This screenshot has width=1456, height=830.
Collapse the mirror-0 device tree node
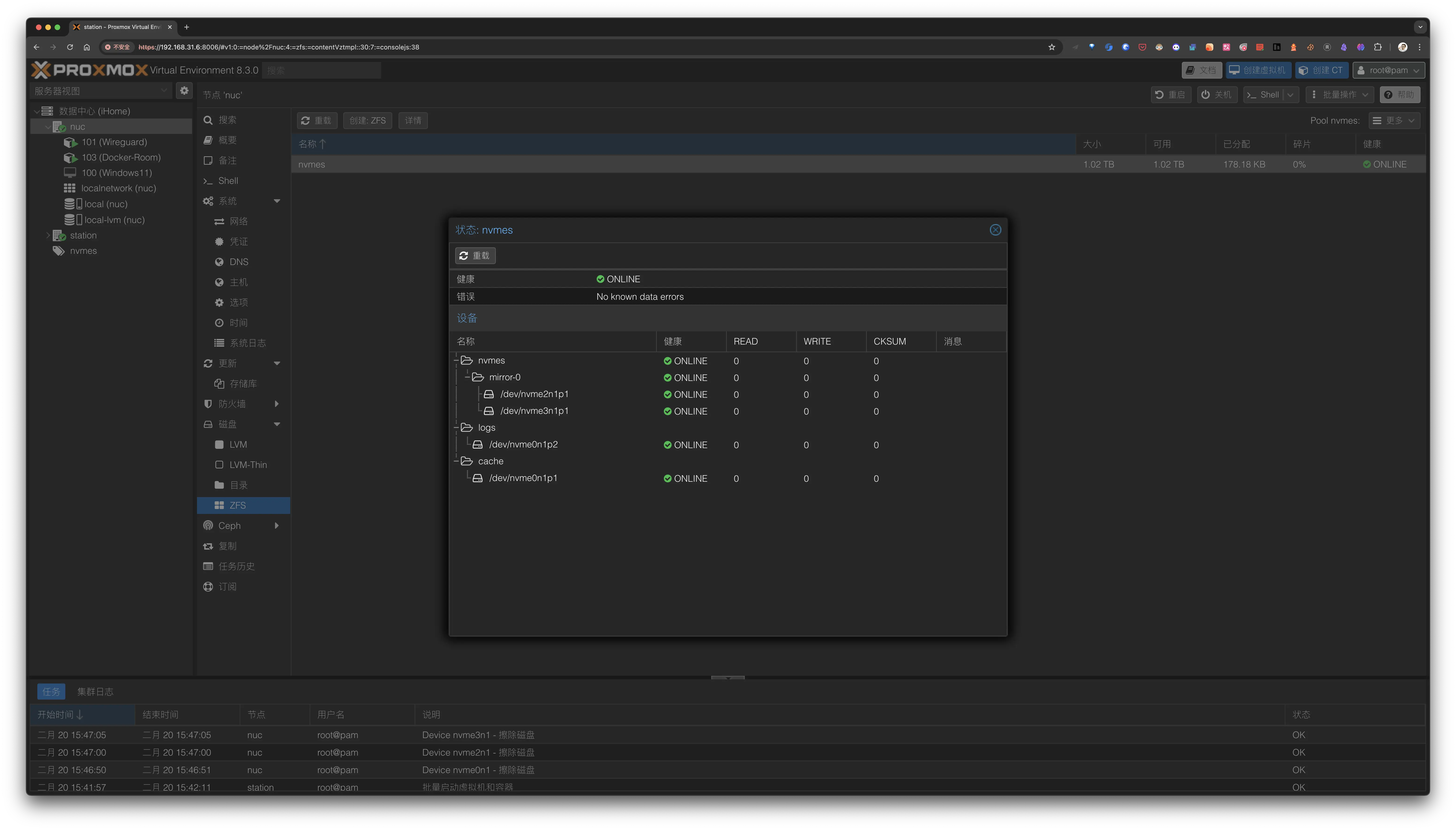pos(467,377)
